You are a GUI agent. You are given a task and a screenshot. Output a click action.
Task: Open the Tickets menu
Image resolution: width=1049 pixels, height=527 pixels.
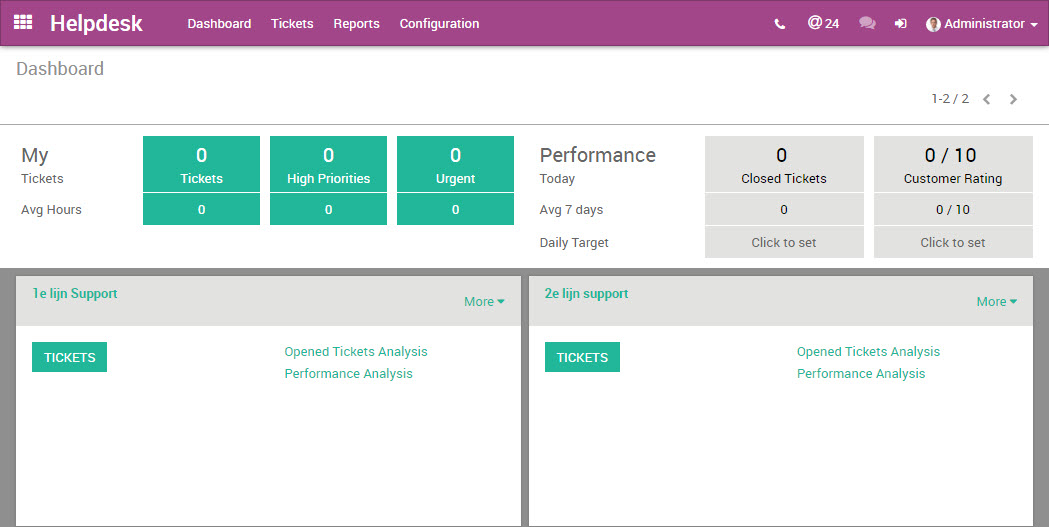(x=292, y=23)
